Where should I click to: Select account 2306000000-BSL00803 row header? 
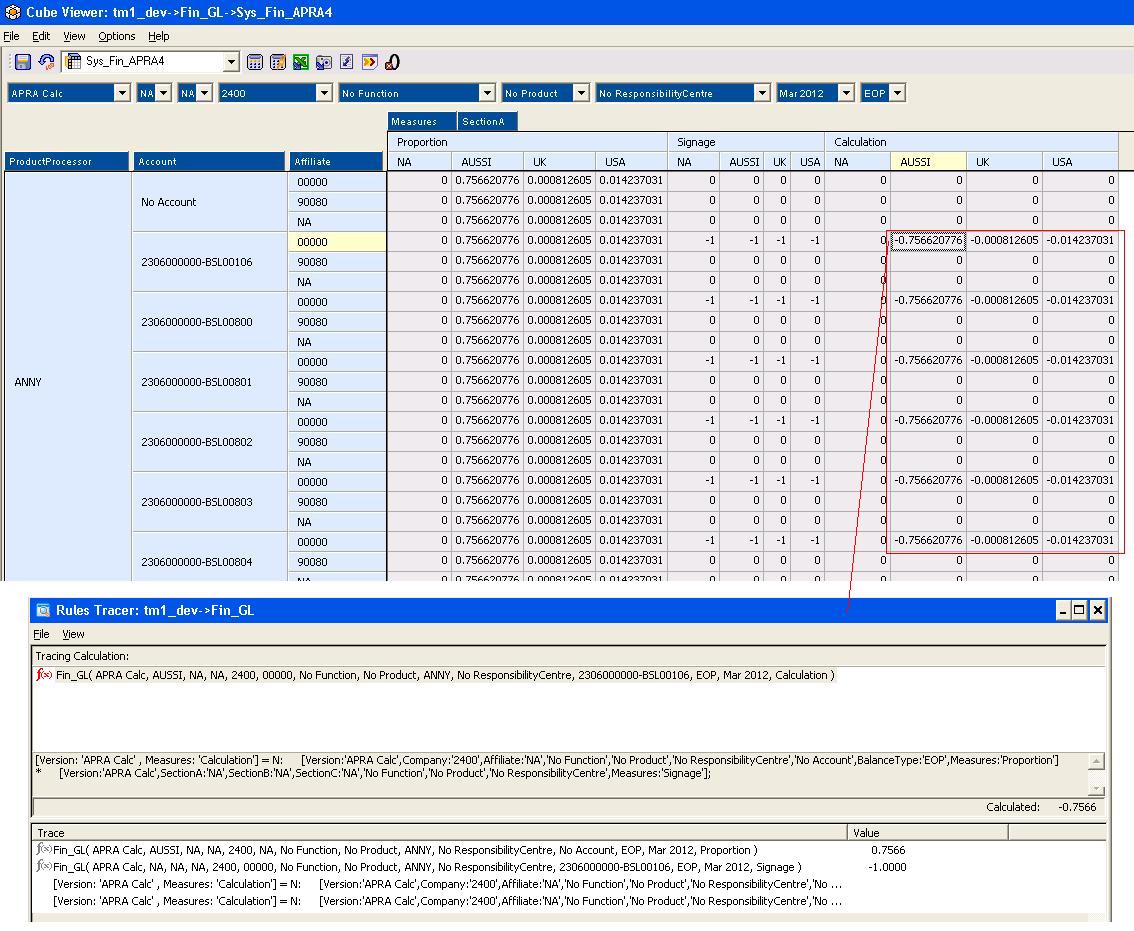210,502
